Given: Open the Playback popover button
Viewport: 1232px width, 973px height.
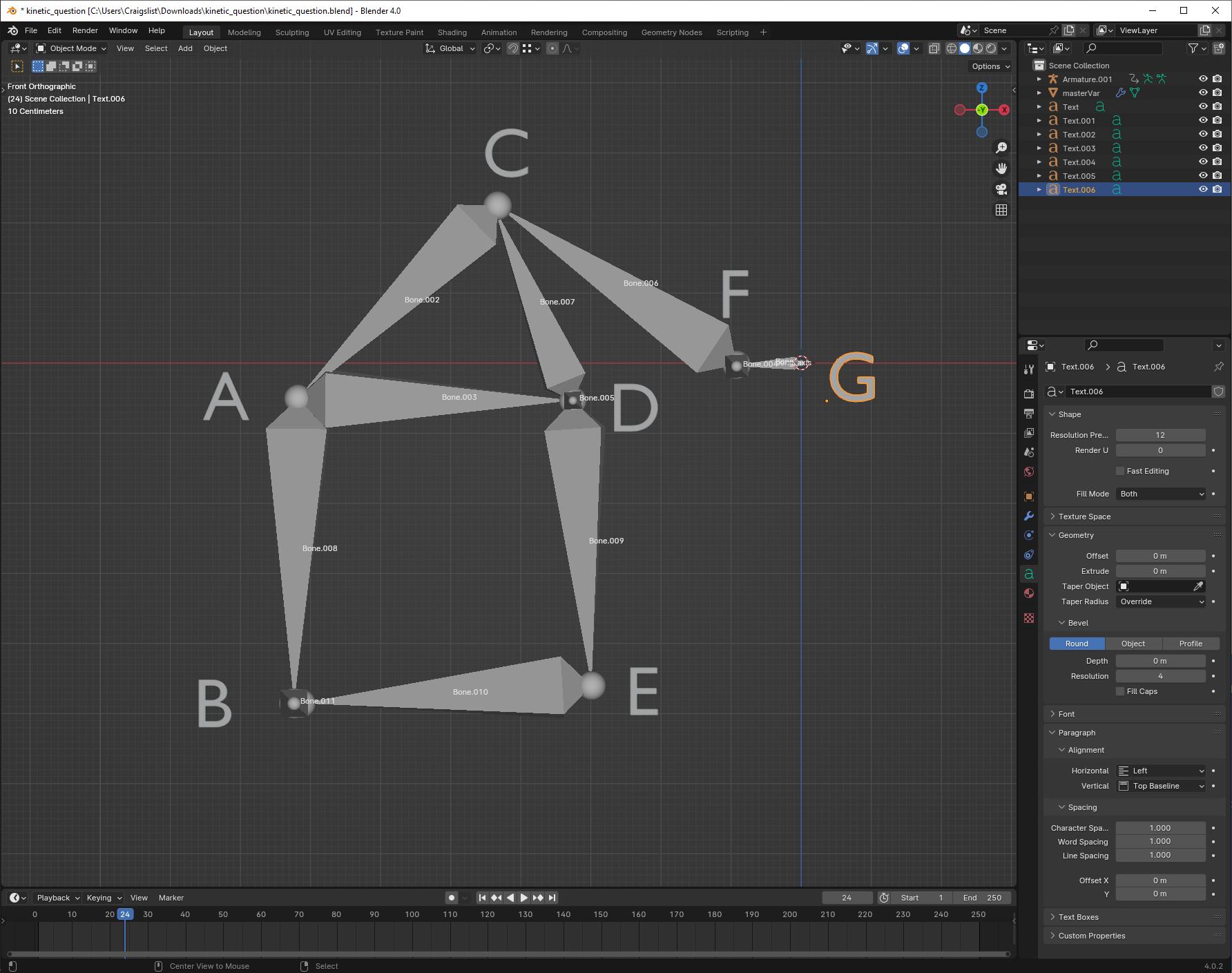Looking at the screenshot, I should coord(57,898).
